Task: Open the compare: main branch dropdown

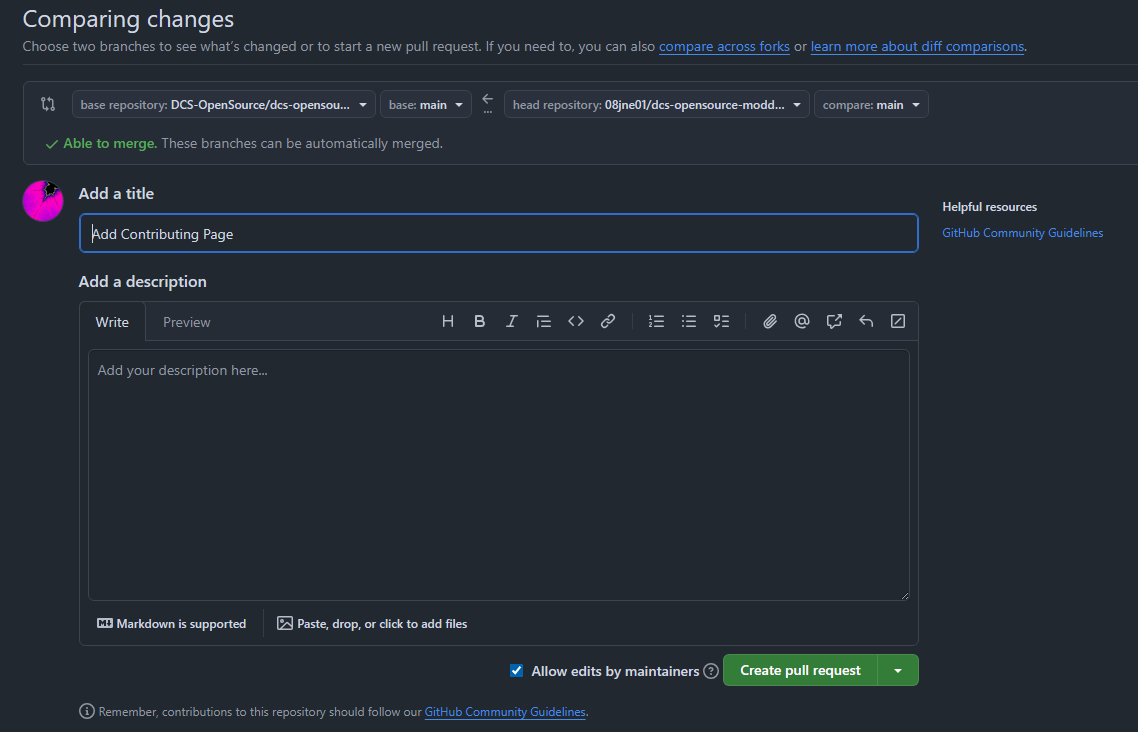Action: pyautogui.click(x=871, y=104)
